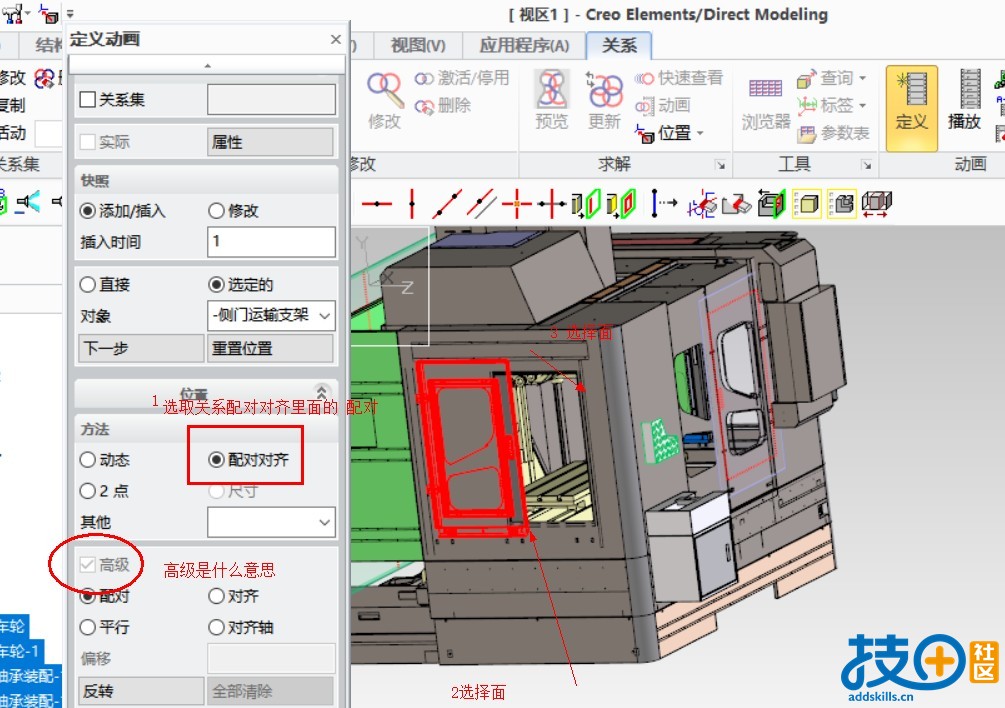Click the yellow-bordered solid cube icon
1005x708 pixels.
(x=807, y=204)
